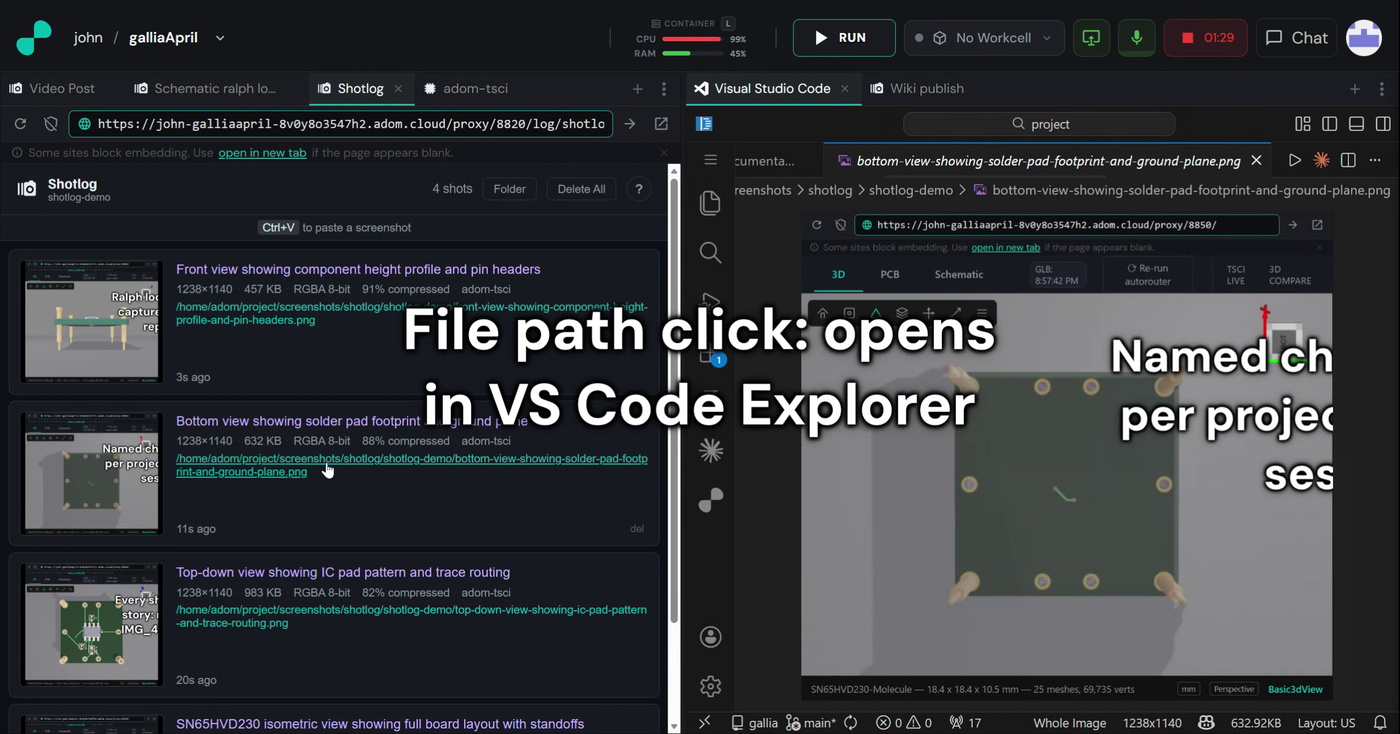Switch to the Schematic ralph tab

coord(205,88)
